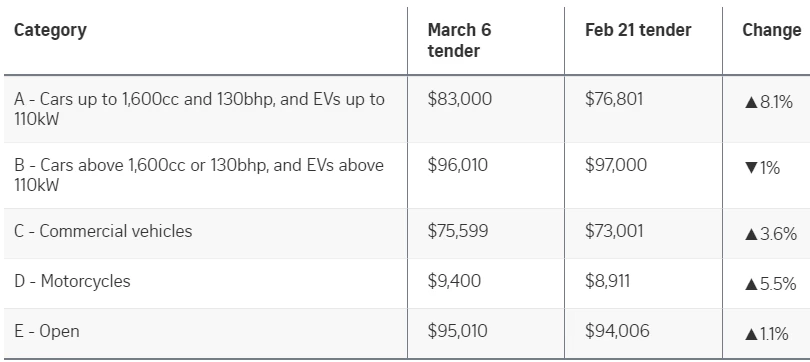The height and width of the screenshot is (362, 810).
Task: Click the $97,000 Feb 21 price
Action: (616, 165)
